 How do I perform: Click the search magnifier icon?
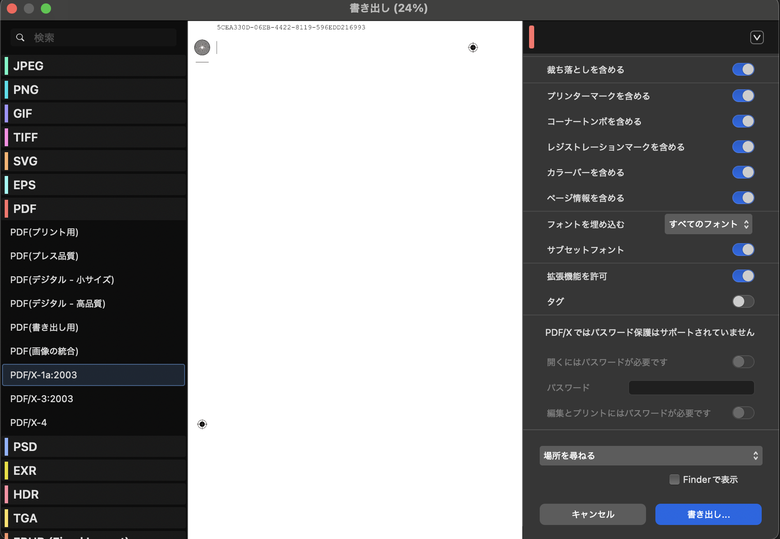[x=20, y=37]
